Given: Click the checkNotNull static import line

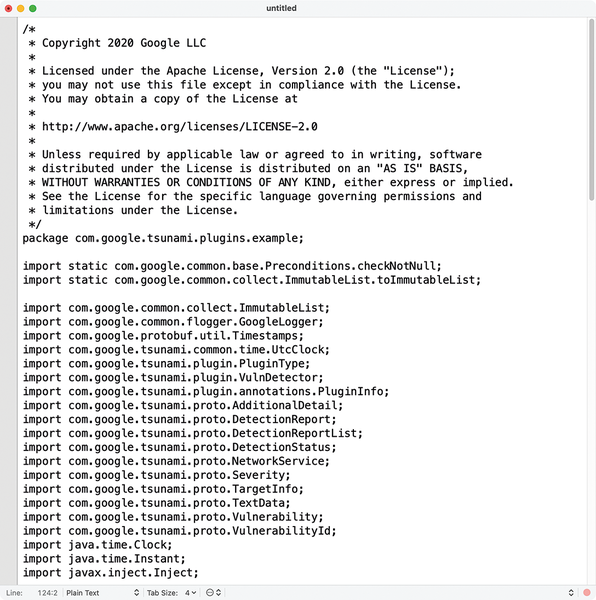Looking at the screenshot, I should click(x=232, y=266).
